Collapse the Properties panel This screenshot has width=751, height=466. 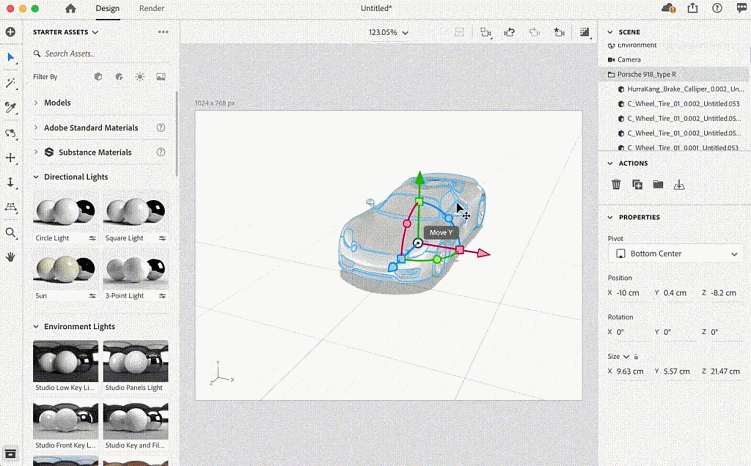(610, 217)
